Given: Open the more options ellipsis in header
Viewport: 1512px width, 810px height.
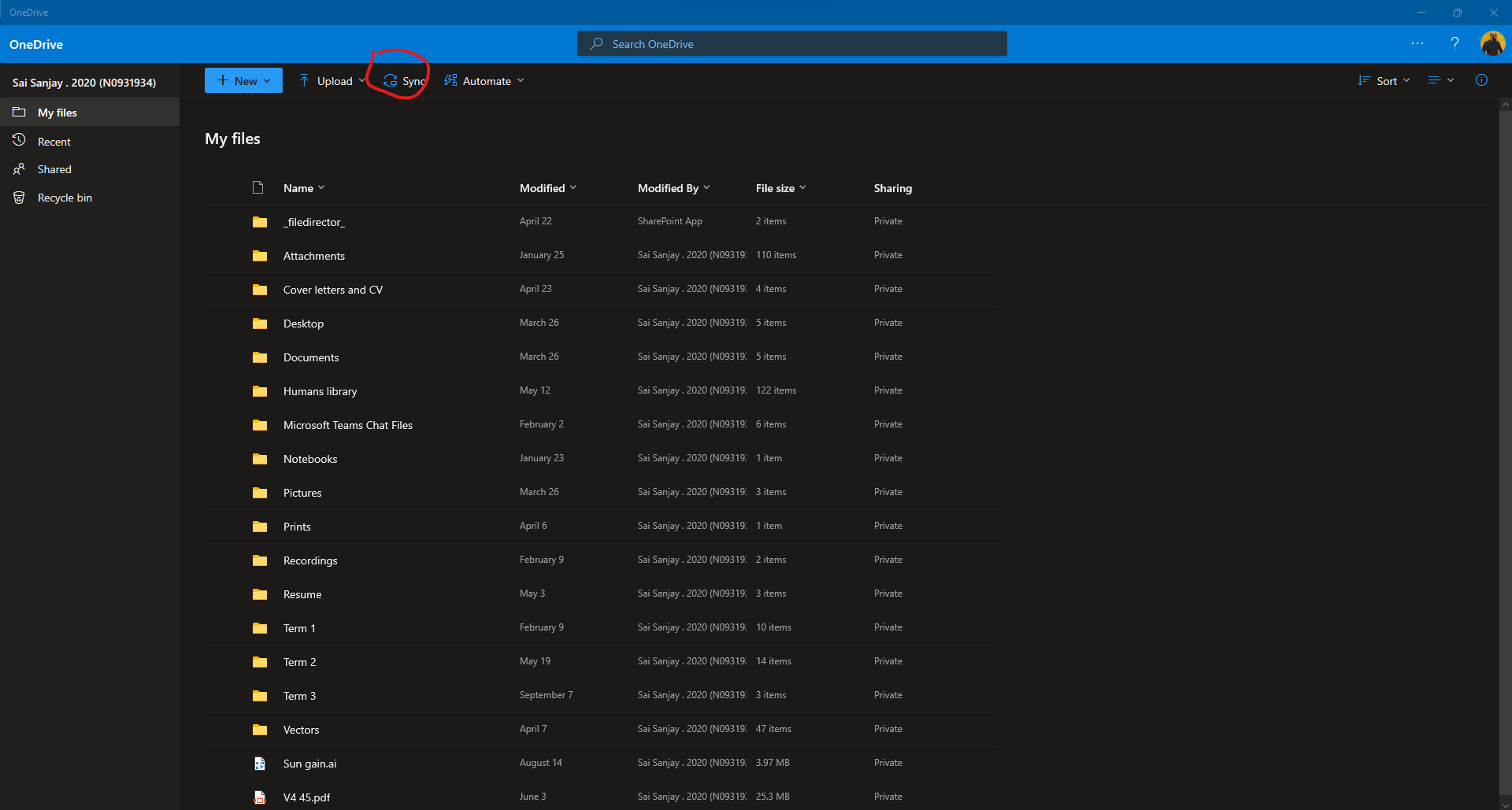Looking at the screenshot, I should (1417, 43).
